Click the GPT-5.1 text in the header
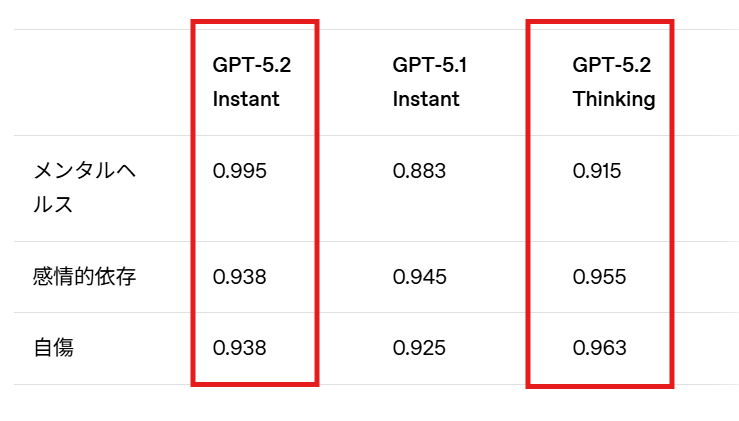 pos(429,66)
